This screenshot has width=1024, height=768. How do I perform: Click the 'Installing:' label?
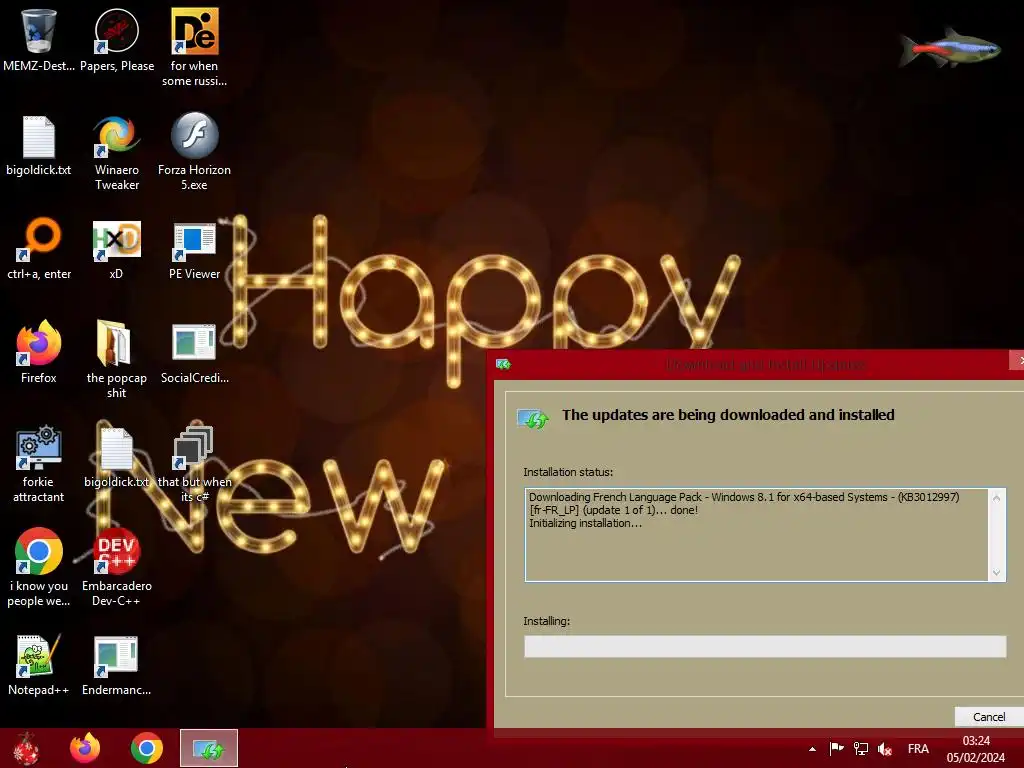click(x=546, y=621)
